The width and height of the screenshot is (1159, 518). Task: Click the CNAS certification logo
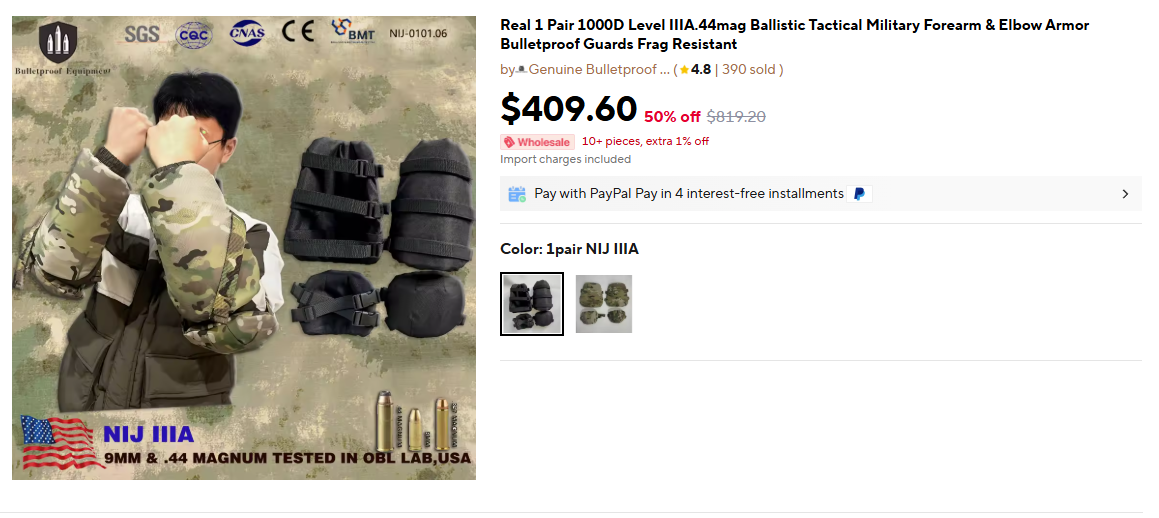247,33
